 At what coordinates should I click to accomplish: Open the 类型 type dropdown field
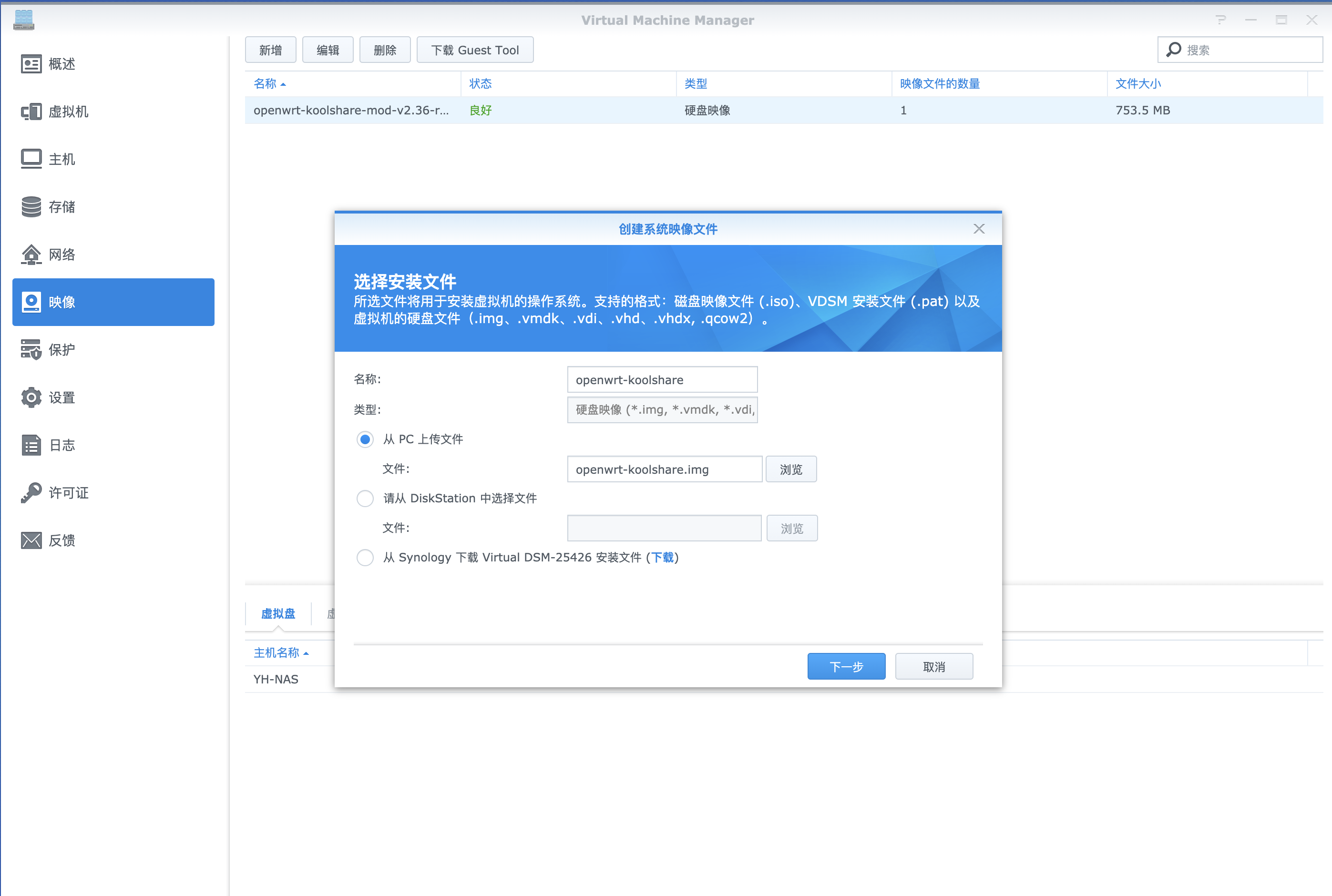(662, 410)
